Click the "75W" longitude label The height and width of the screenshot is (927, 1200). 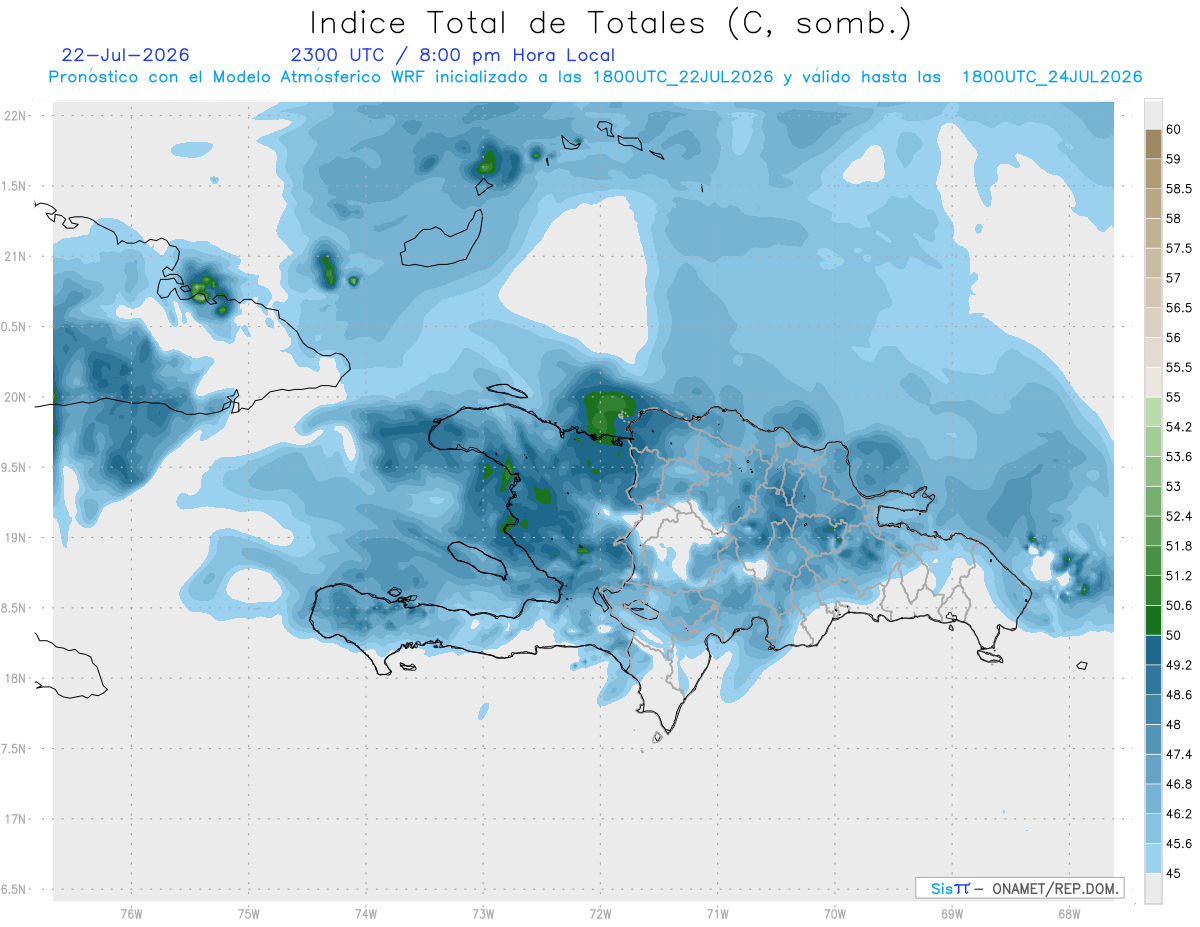[249, 914]
